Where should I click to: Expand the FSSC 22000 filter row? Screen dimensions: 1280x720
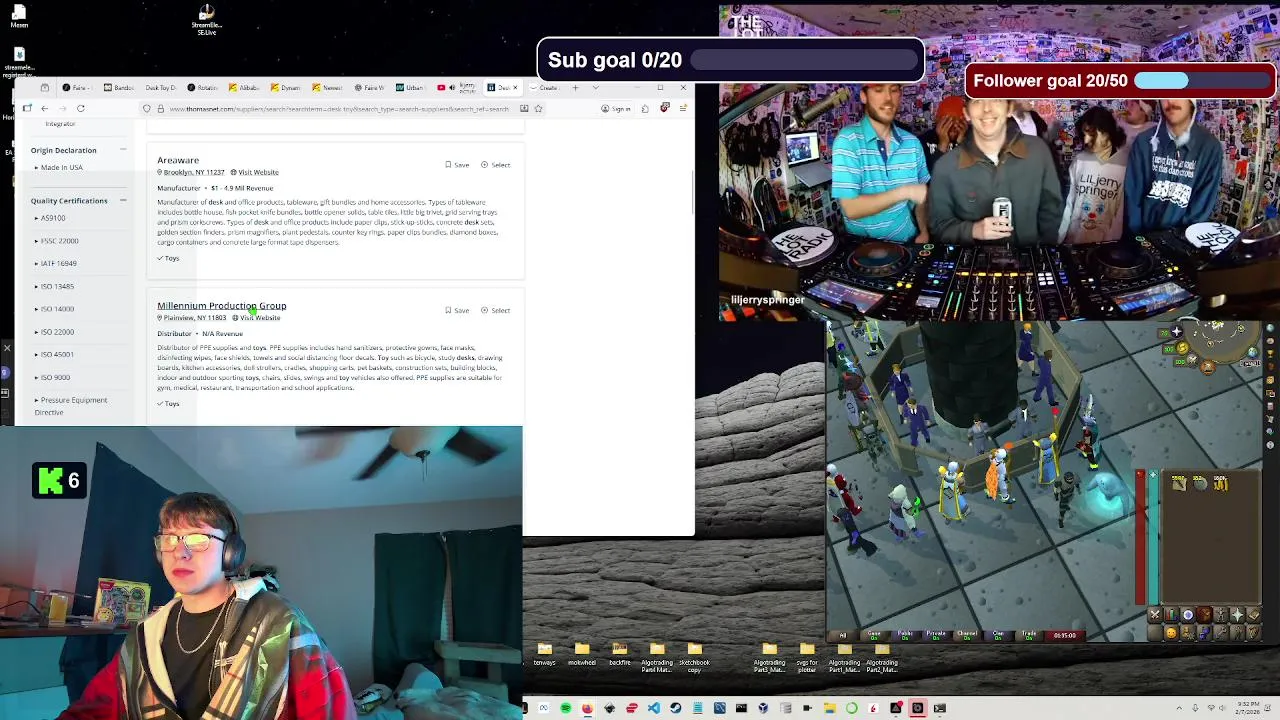pos(57,241)
